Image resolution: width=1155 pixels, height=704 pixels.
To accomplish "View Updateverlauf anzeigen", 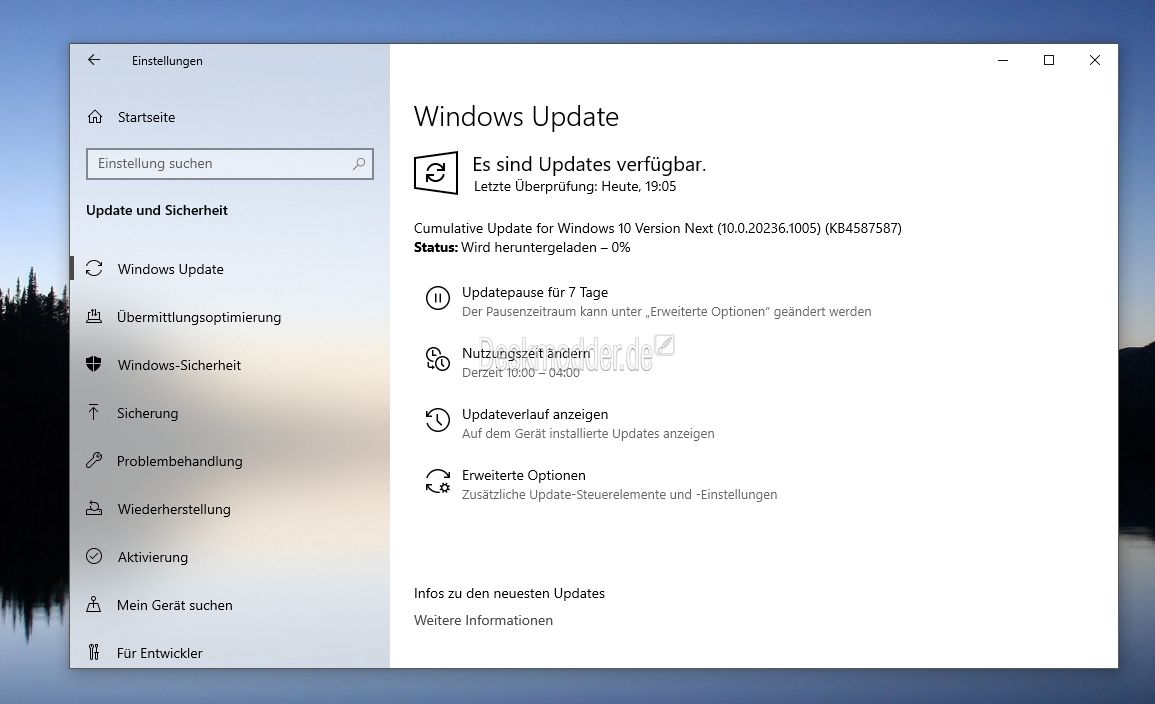I will tap(535, 415).
